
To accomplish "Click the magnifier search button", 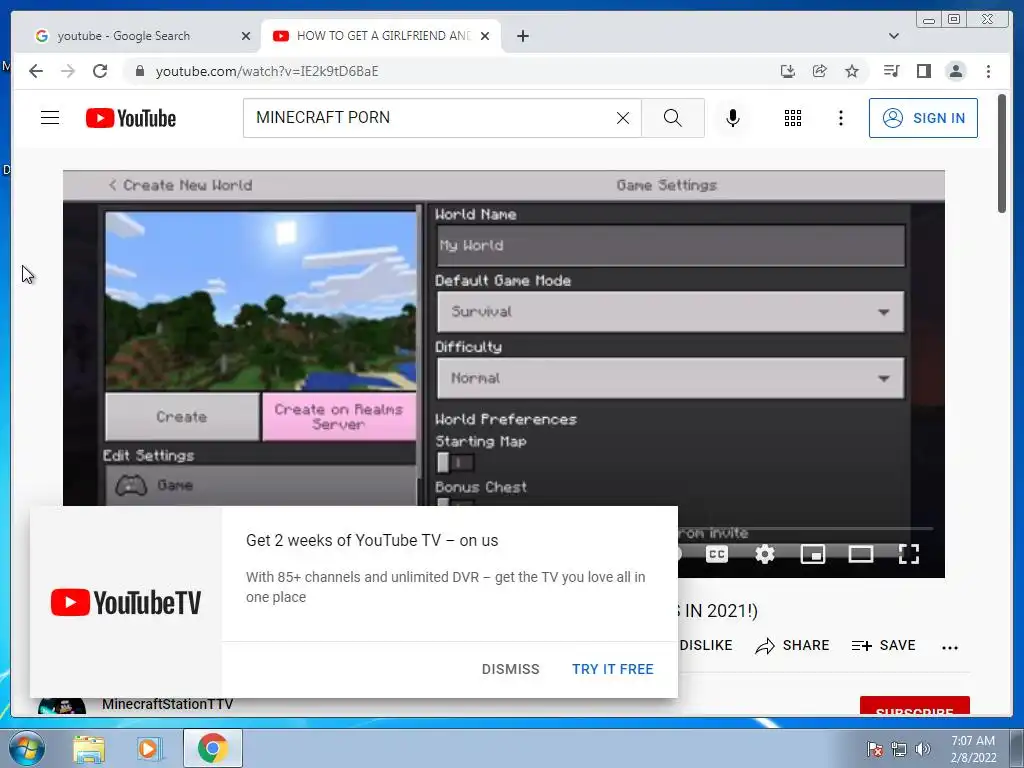I will [673, 118].
